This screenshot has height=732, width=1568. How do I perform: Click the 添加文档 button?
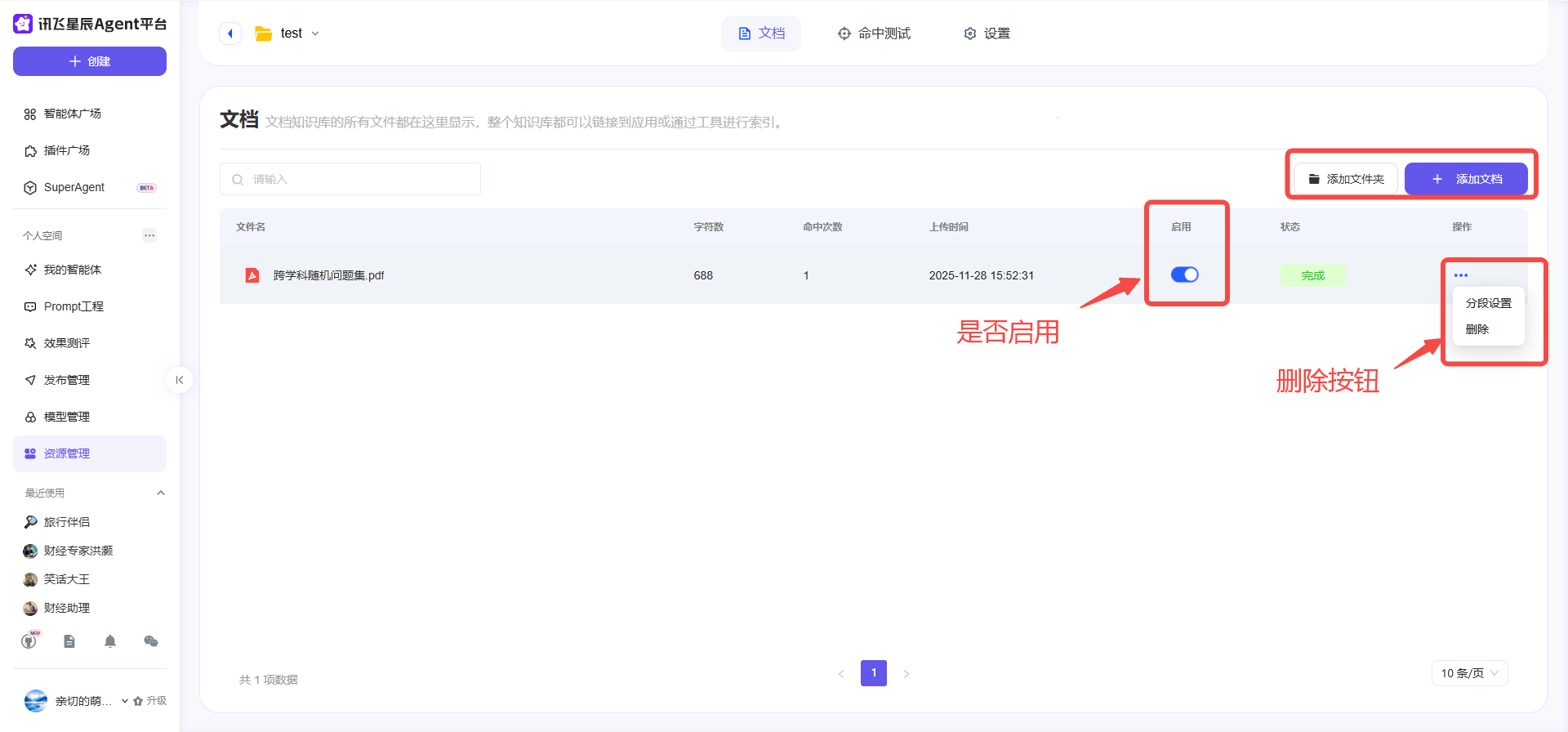pos(1466,179)
